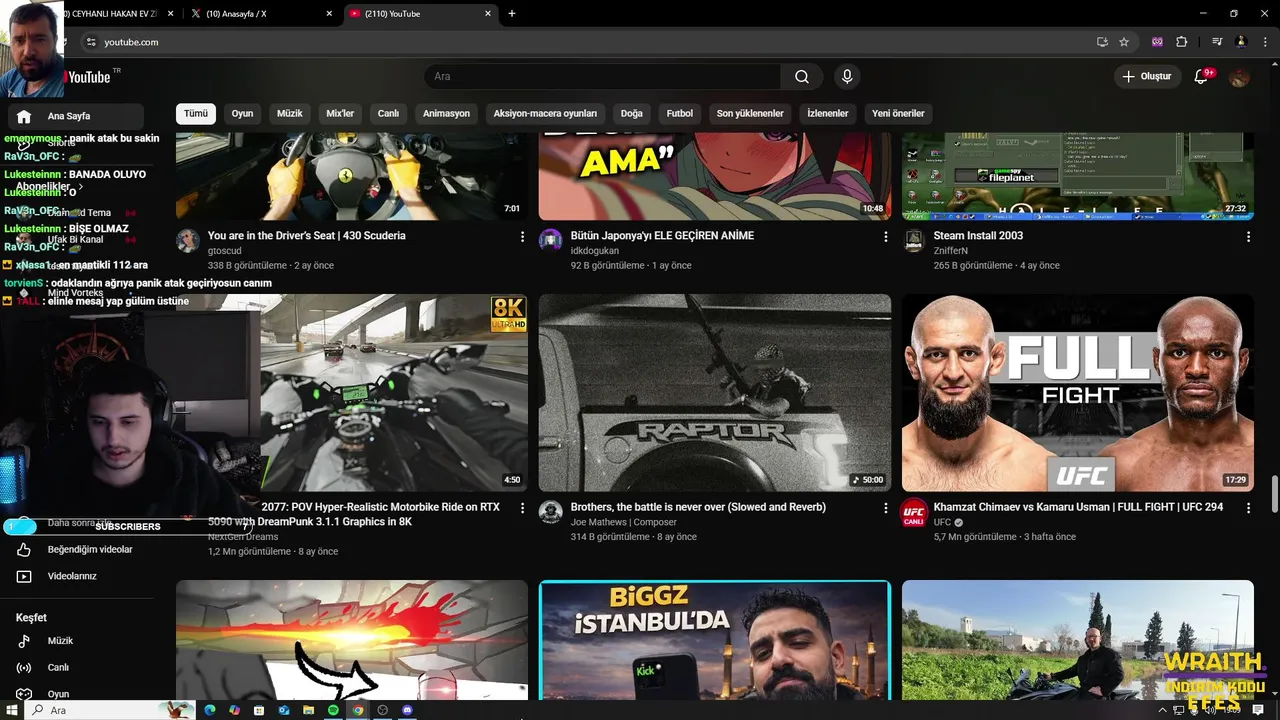Open BIGGZ İSTANBUL'DA video thumbnail
The image size is (1280, 720).
pos(715,640)
